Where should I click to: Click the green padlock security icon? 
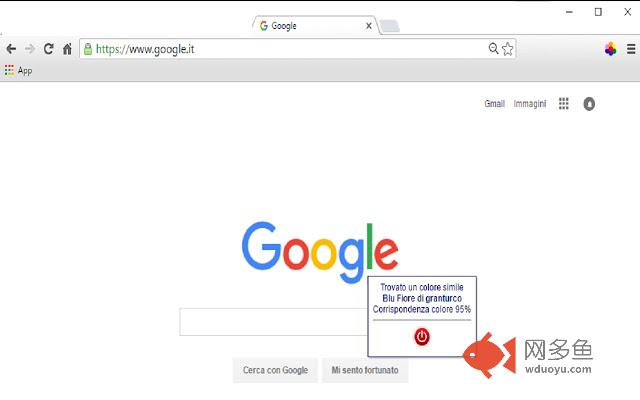(x=87, y=49)
